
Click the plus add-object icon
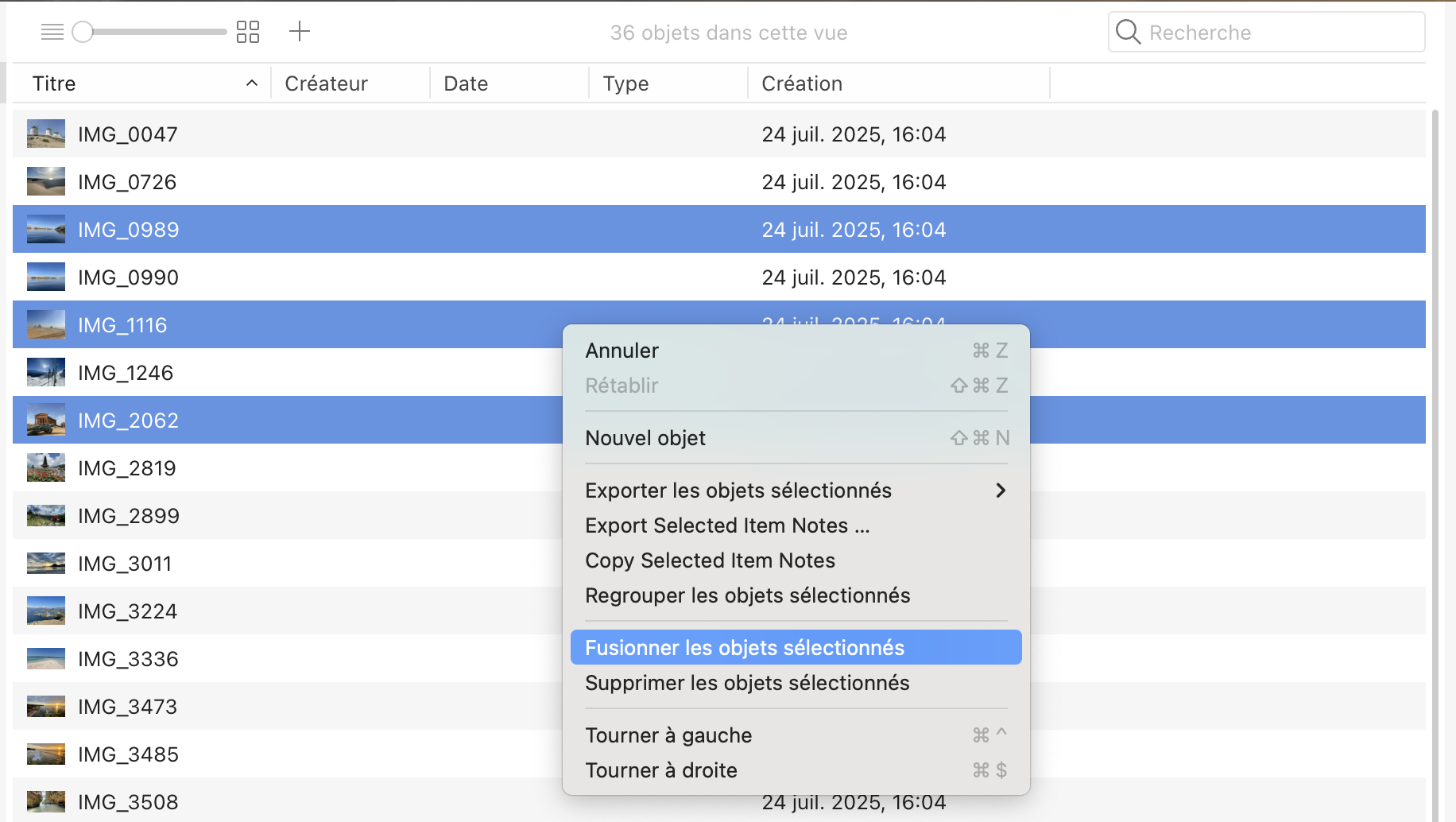coord(299,32)
